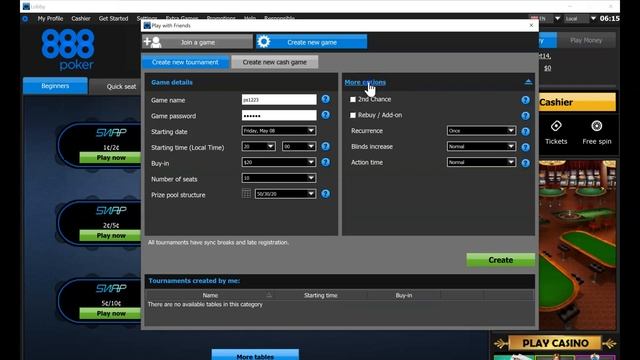Viewport: 640px width, 360px height.
Task: Click the casino room image thumbnail
Action: click(x=577, y=245)
